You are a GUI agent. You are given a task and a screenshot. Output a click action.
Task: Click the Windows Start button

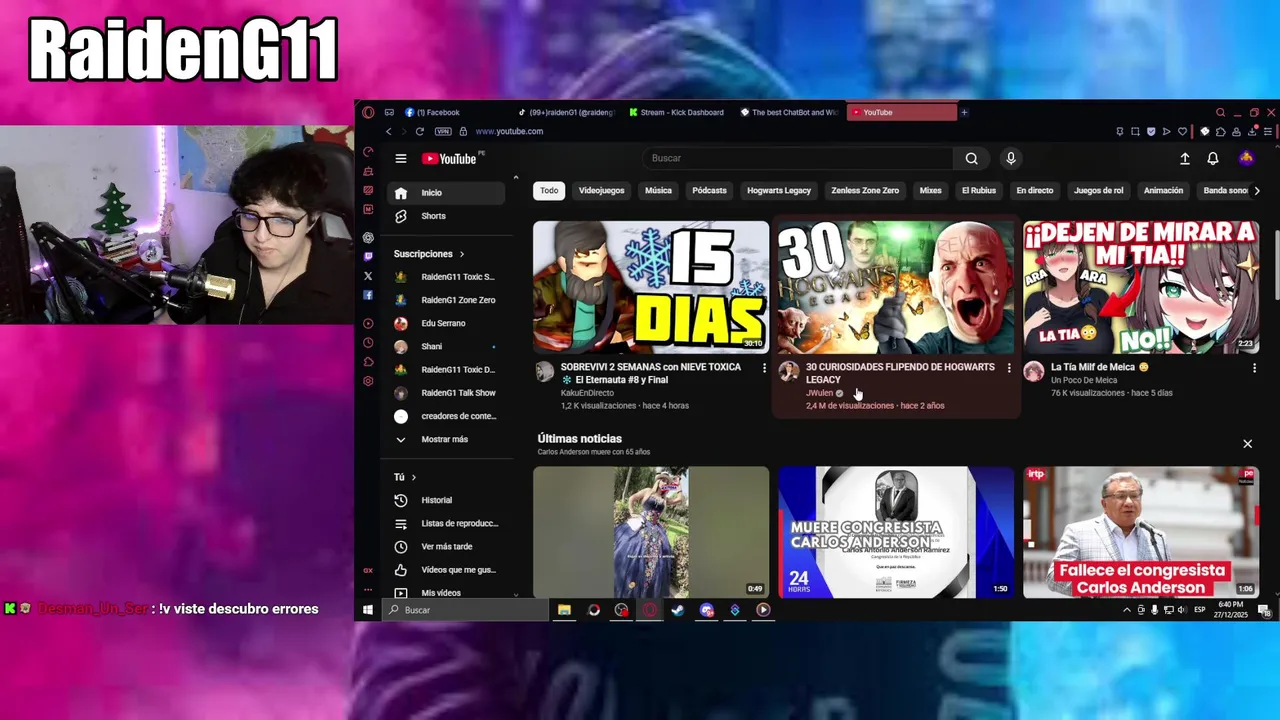368,610
